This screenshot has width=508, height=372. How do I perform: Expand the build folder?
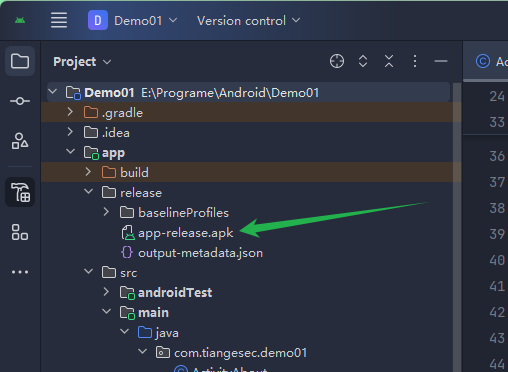click(x=88, y=172)
